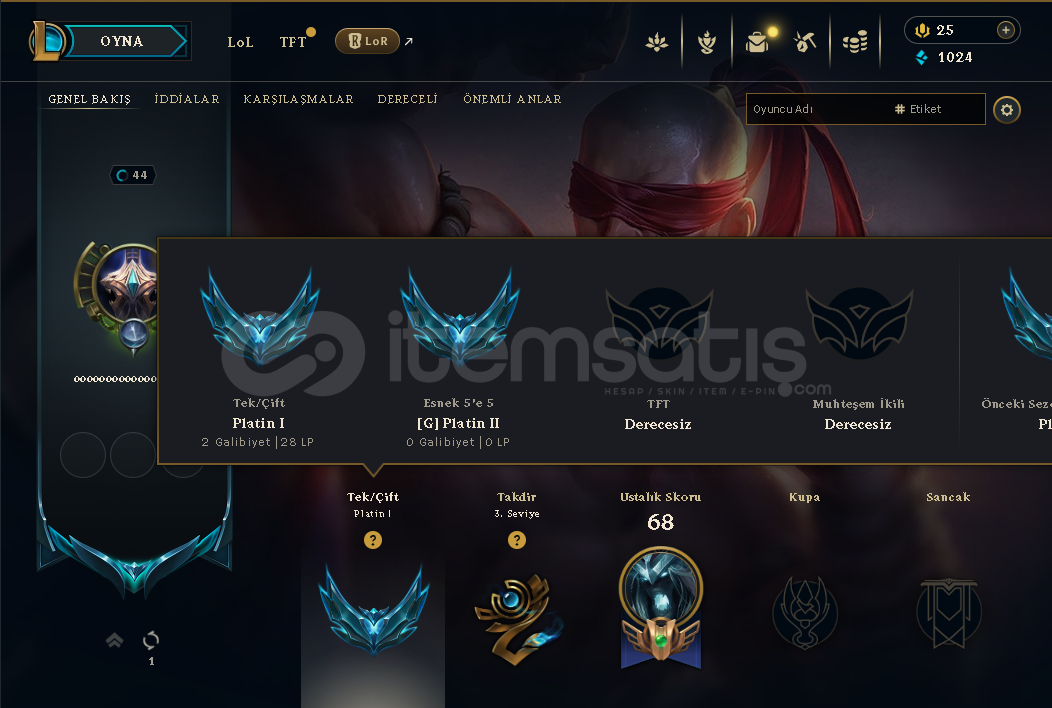This screenshot has width=1052, height=708.
Task: Open the DERECELİ profile tab
Action: click(x=407, y=99)
